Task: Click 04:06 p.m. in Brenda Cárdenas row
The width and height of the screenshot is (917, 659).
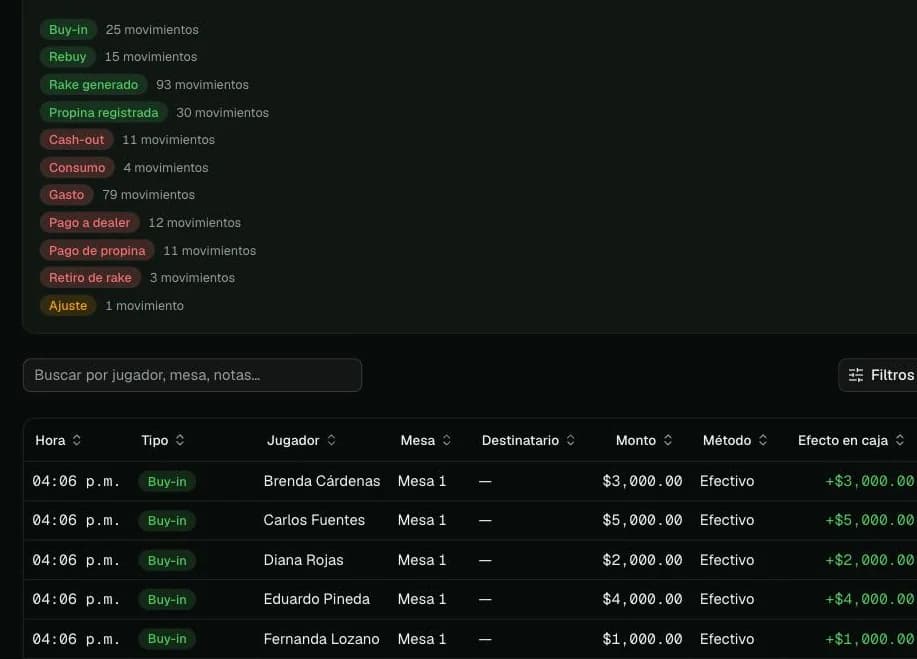Action: pyautogui.click(x=76, y=481)
